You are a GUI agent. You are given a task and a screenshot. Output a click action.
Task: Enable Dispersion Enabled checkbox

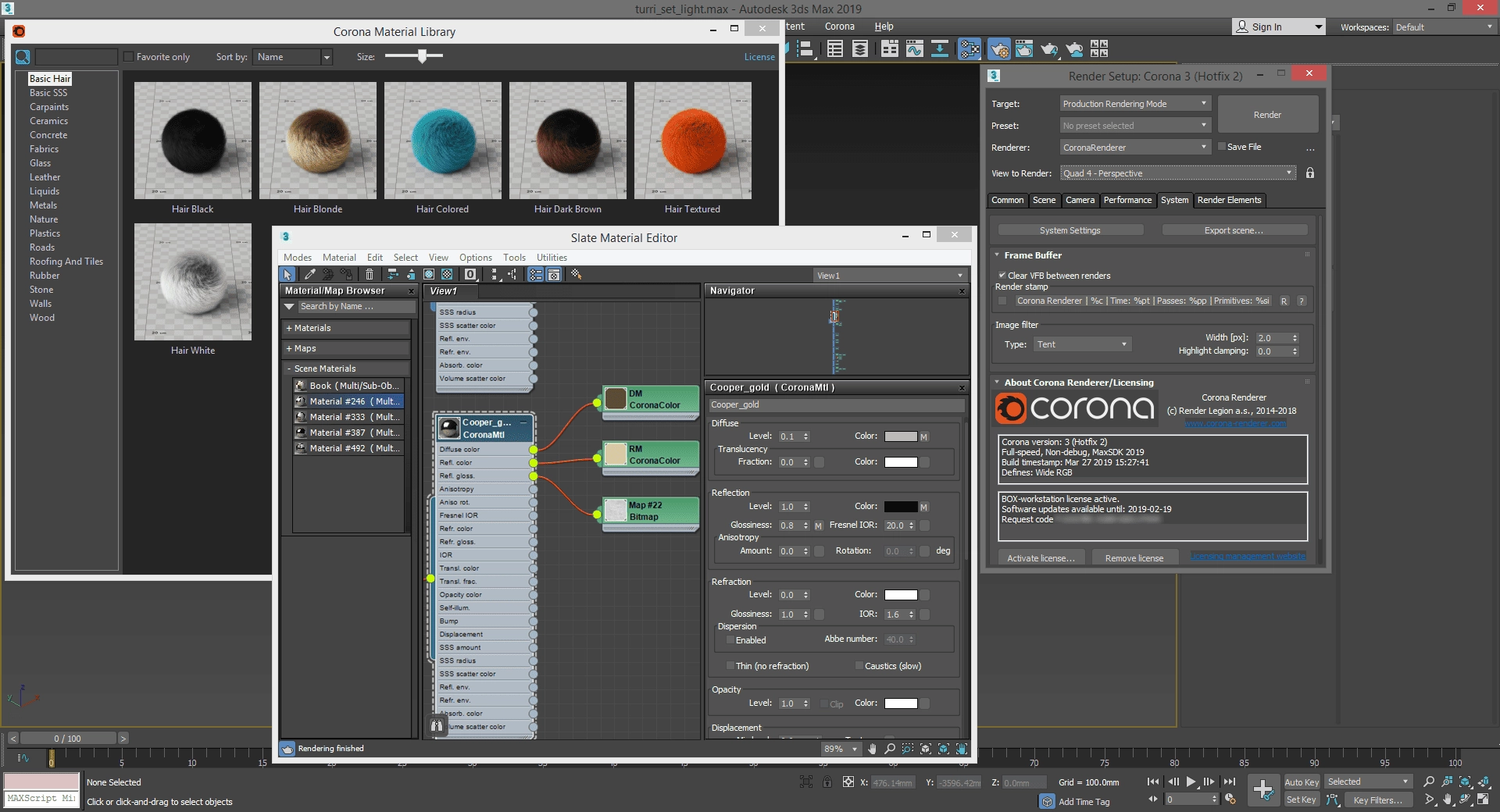coord(730,640)
